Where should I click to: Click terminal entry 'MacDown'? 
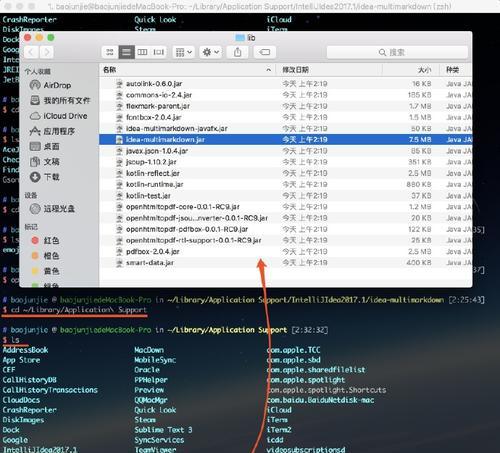pos(149,350)
